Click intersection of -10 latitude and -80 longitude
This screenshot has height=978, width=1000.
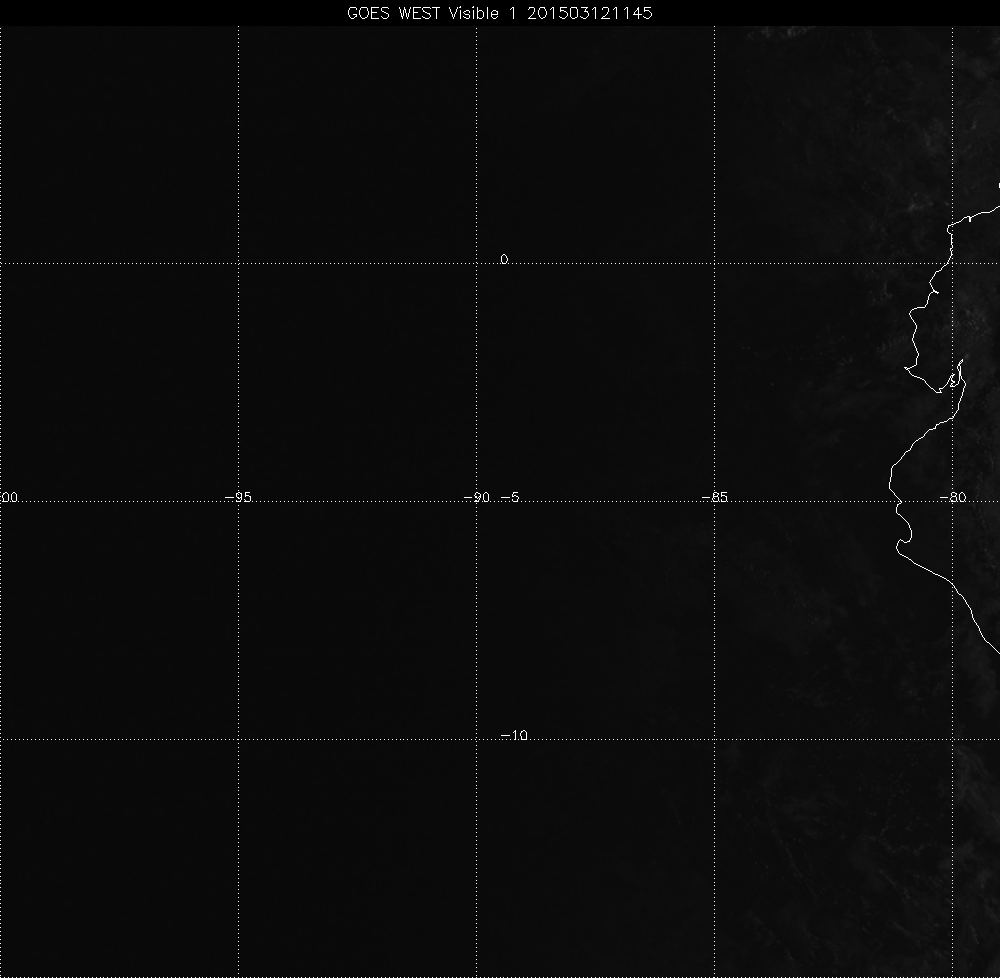tap(952, 740)
